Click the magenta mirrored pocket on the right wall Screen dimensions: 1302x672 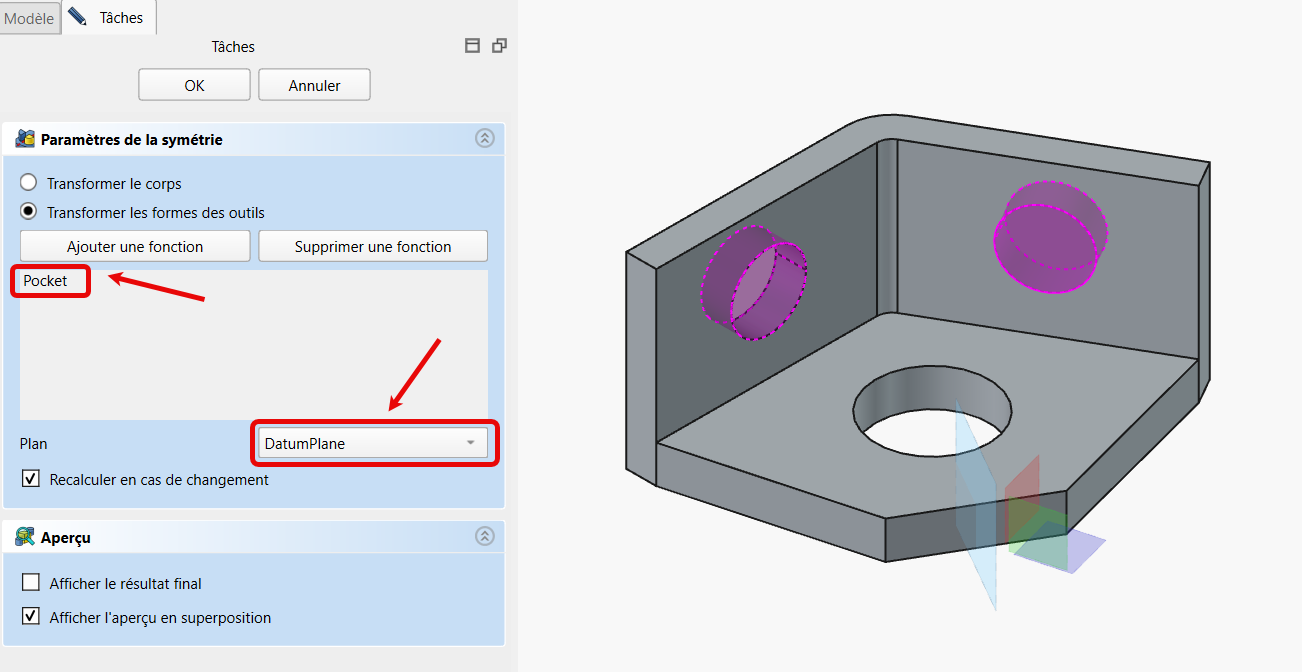click(x=1050, y=238)
